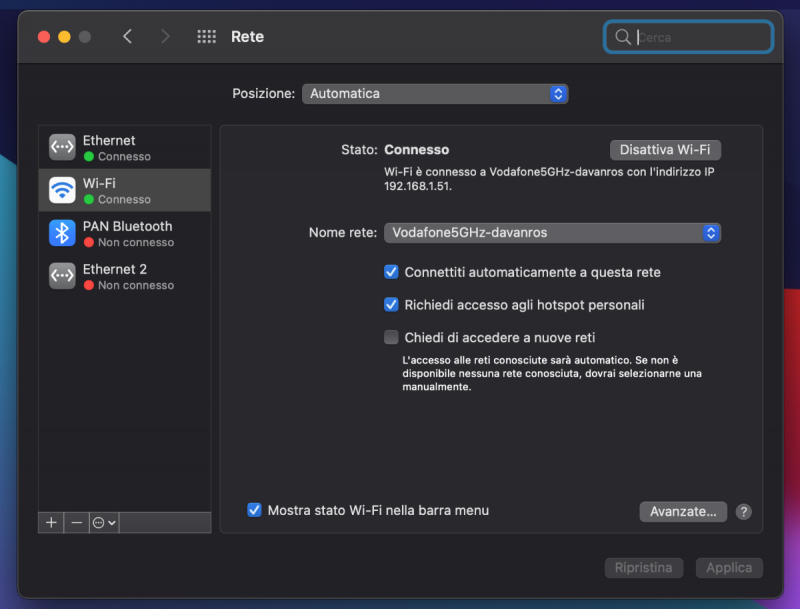The height and width of the screenshot is (609, 800).
Task: Click the Disattiva Wi-Fi button
Action: click(665, 150)
